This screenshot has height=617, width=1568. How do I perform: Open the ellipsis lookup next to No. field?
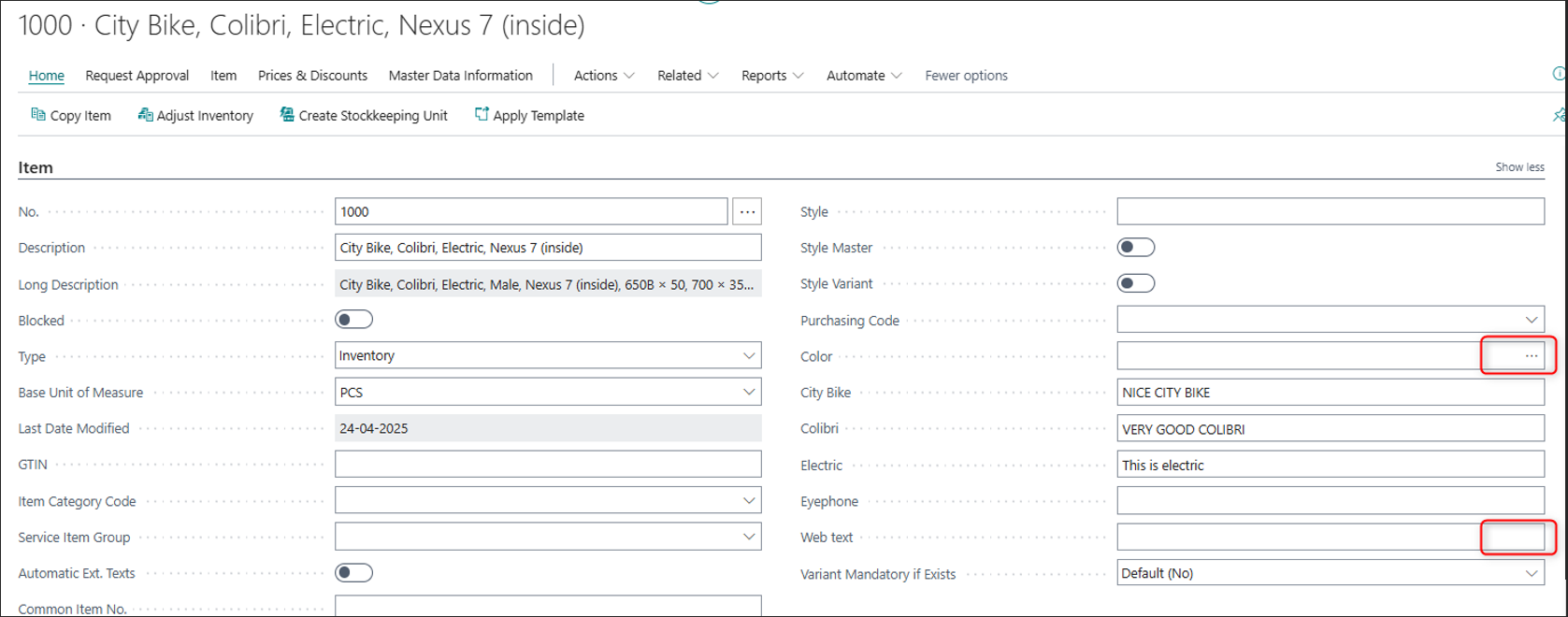pyautogui.click(x=747, y=212)
